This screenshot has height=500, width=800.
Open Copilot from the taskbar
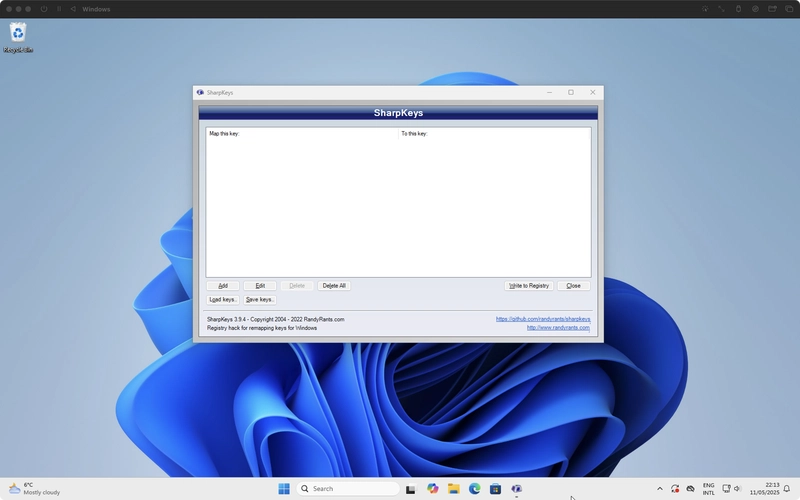[432, 489]
